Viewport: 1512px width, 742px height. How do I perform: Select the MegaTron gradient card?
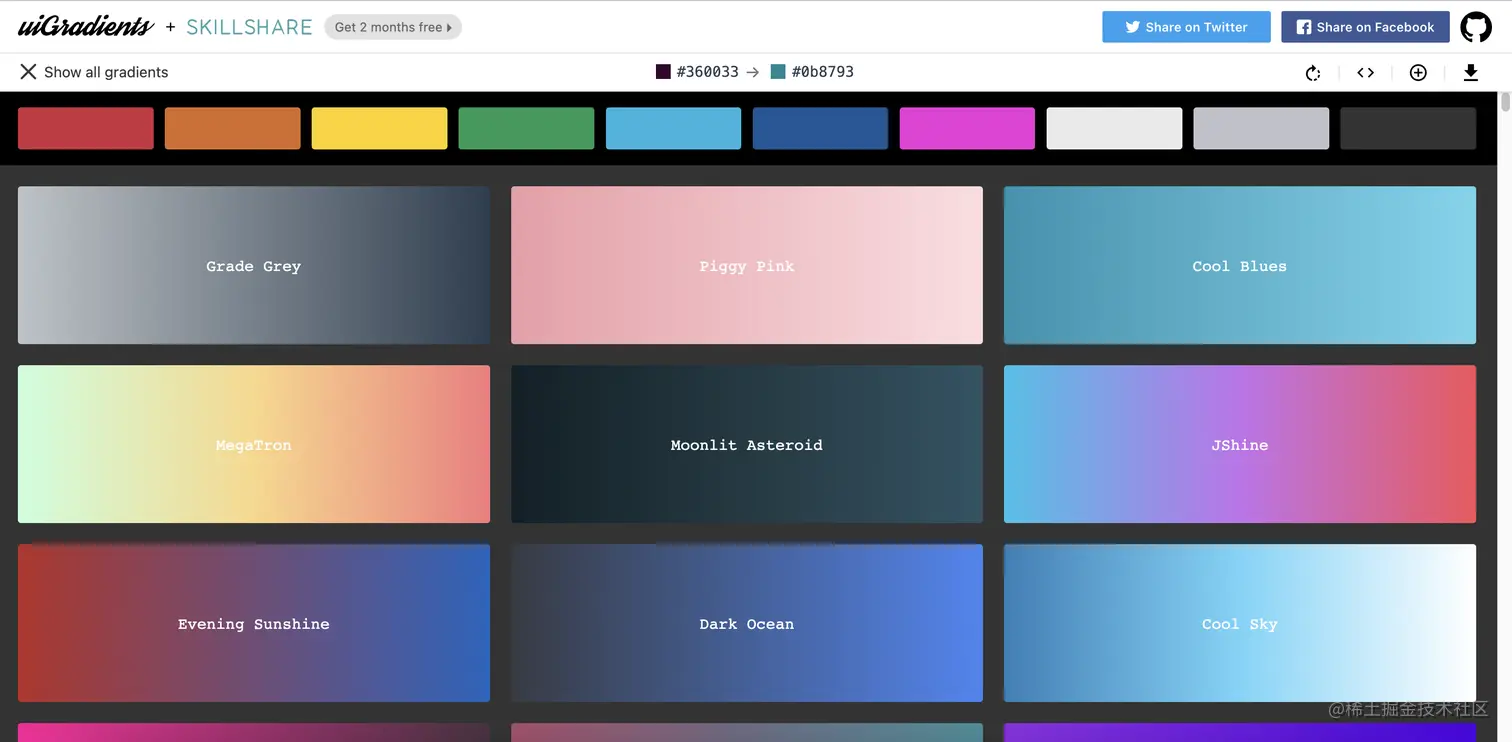pyautogui.click(x=254, y=444)
